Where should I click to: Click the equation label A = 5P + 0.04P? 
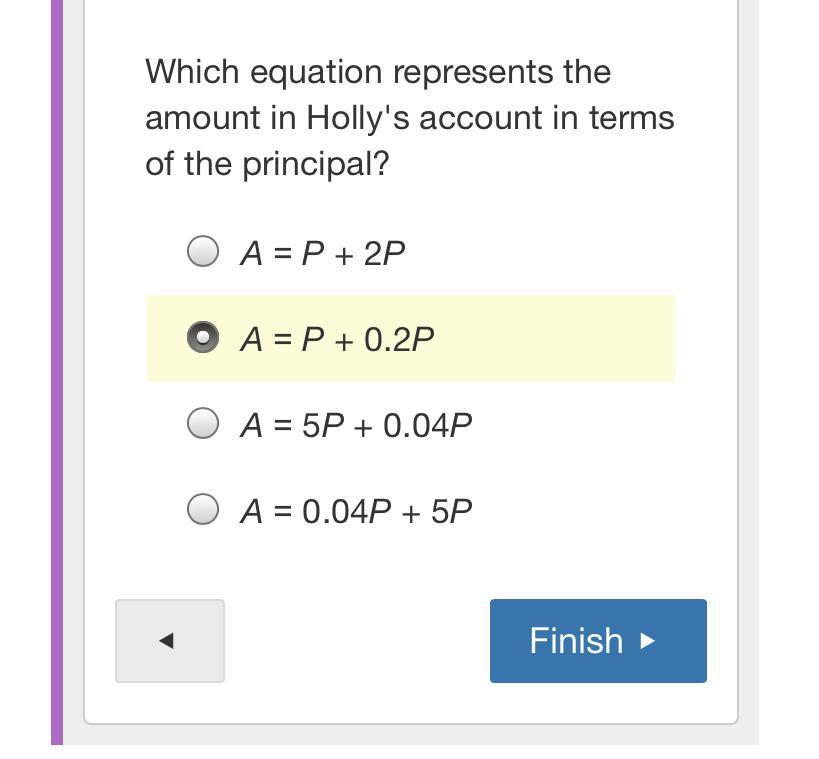point(355,426)
